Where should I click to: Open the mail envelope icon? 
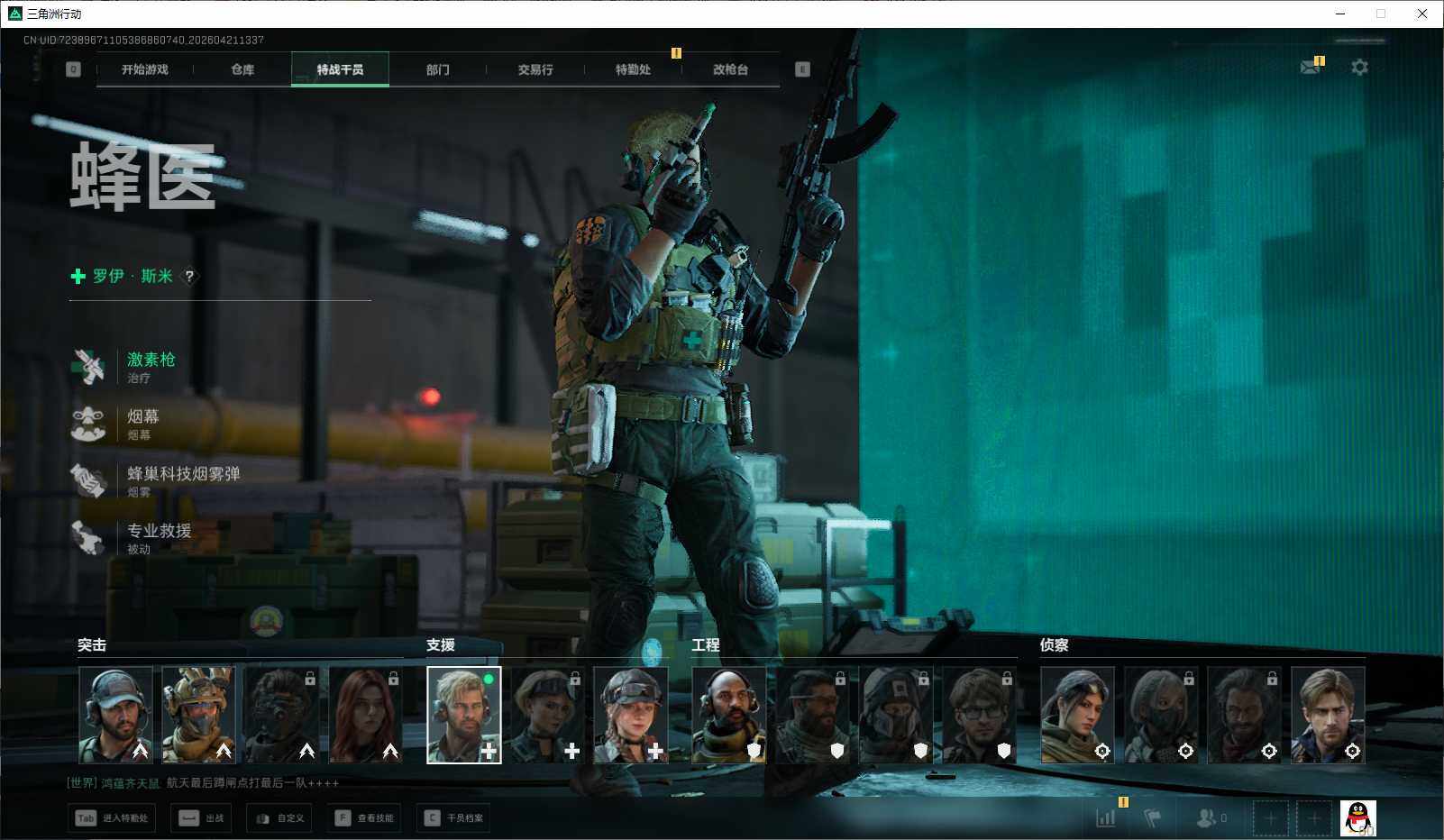pyautogui.click(x=1311, y=67)
